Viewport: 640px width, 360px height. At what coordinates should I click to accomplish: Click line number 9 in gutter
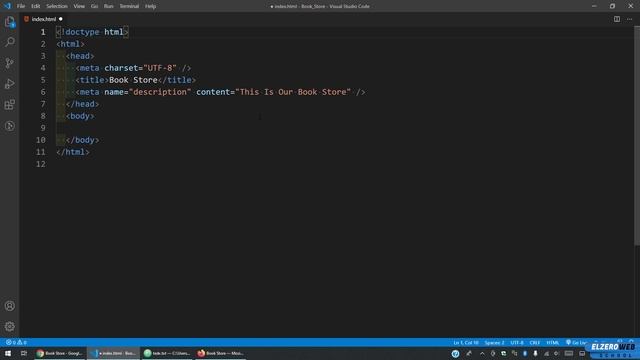(x=43, y=128)
